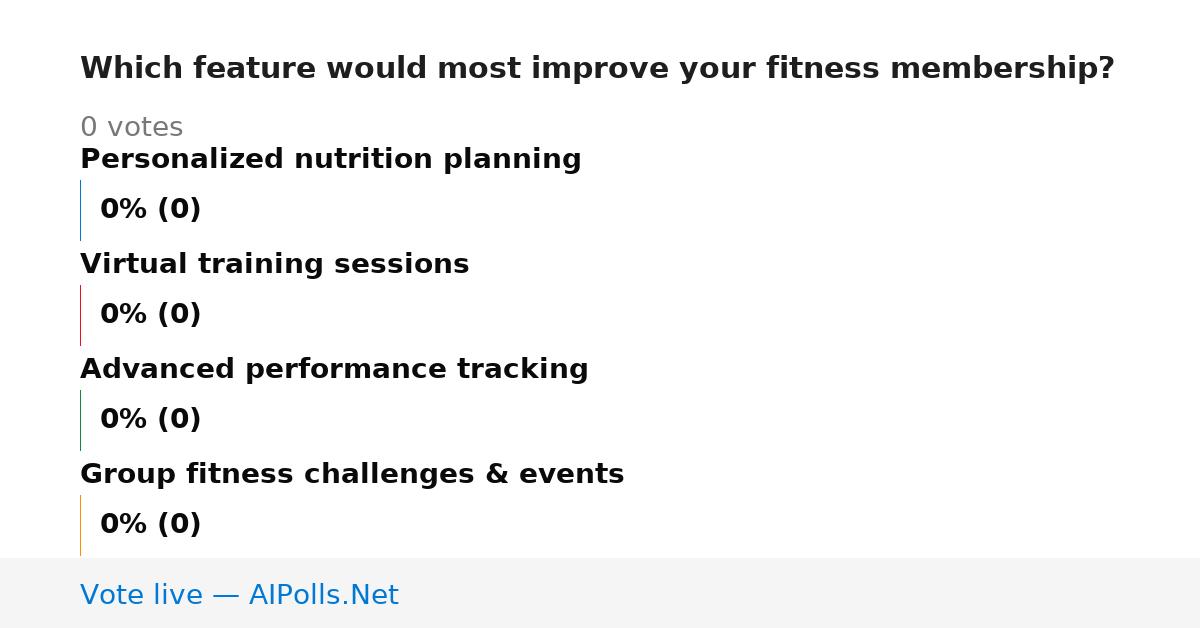Click the gray footer bar
This screenshot has height=628, width=1200.
click(600, 593)
